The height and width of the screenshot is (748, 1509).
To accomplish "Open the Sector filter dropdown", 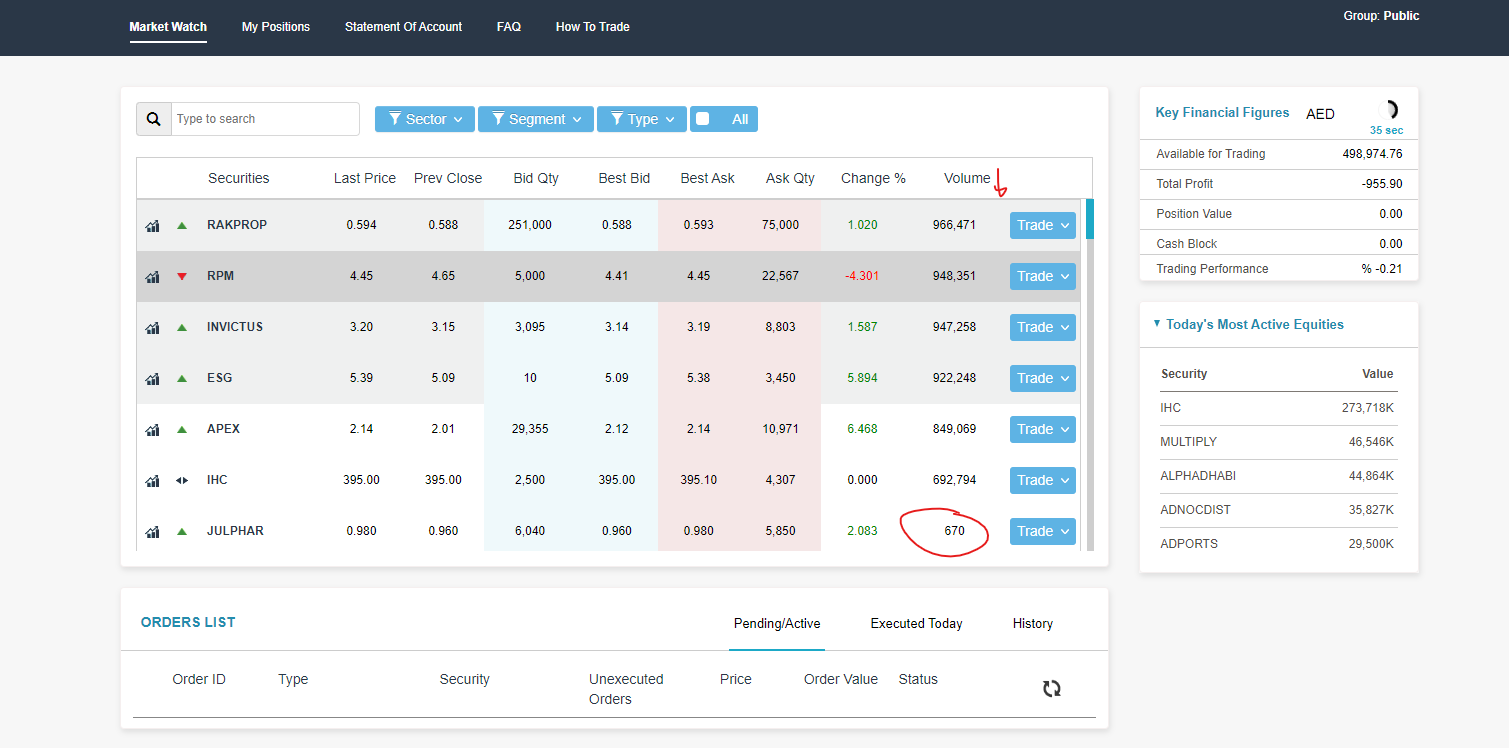I will tap(425, 118).
